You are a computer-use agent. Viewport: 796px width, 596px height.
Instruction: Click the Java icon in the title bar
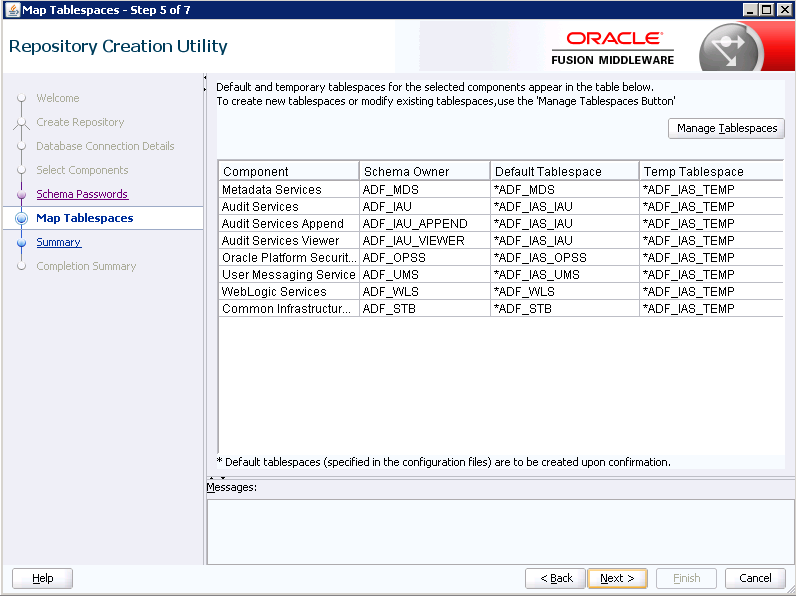point(12,10)
